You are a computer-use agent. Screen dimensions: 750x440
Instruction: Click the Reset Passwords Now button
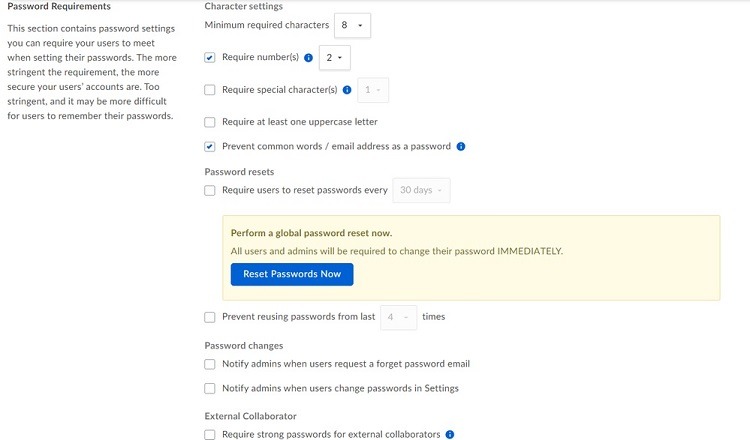click(x=292, y=275)
